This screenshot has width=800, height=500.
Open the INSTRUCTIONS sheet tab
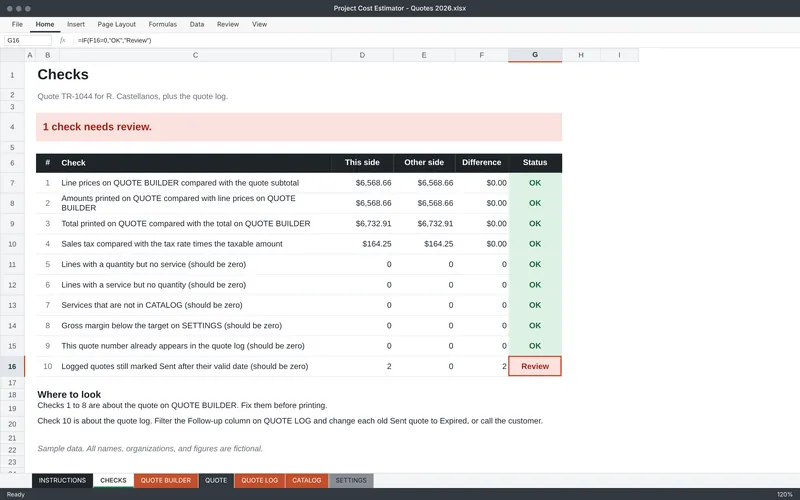point(62,480)
